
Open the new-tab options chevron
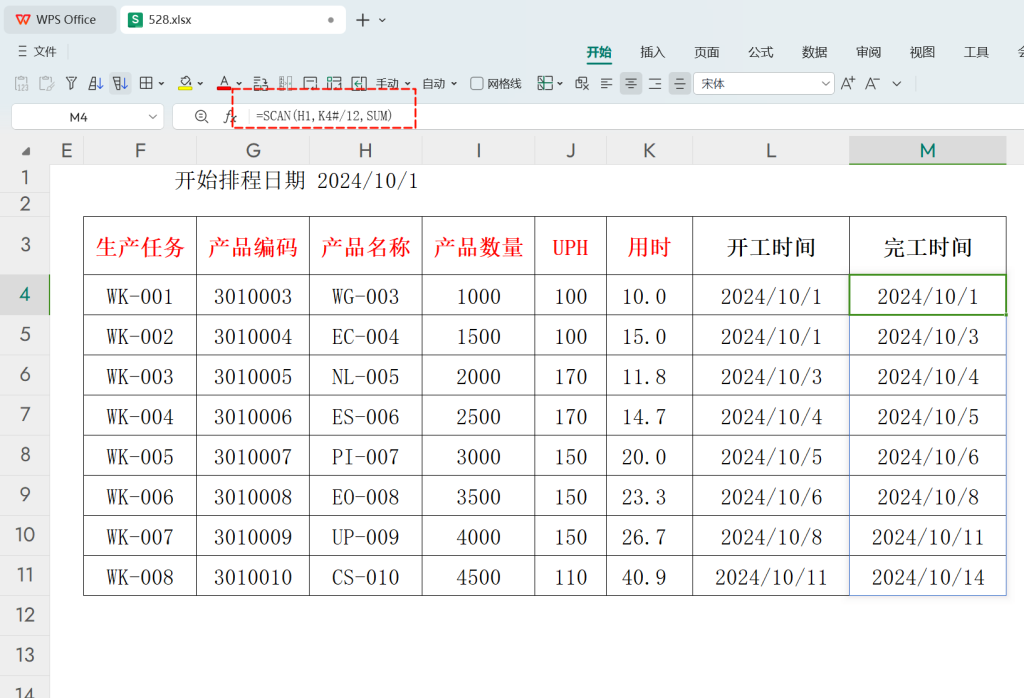pyautogui.click(x=382, y=20)
